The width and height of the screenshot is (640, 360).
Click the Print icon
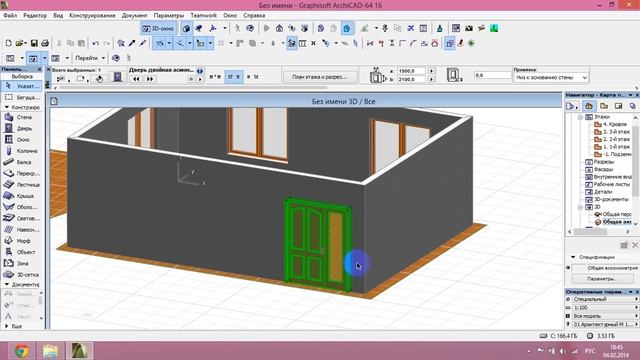pyautogui.click(x=45, y=43)
